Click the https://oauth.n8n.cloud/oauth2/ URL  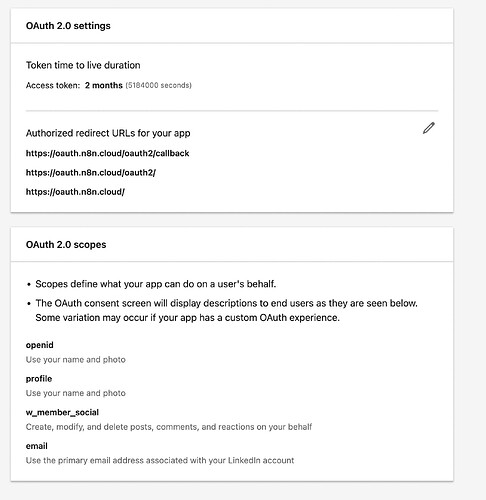point(91,173)
